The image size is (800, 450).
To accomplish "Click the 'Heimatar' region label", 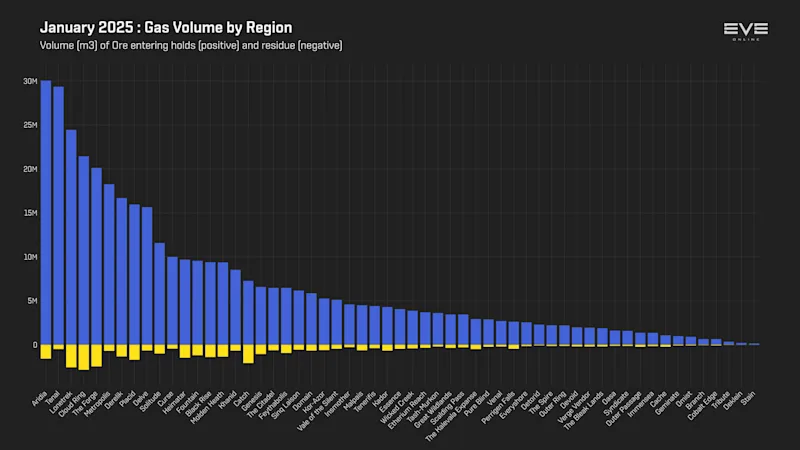I will [x=175, y=402].
